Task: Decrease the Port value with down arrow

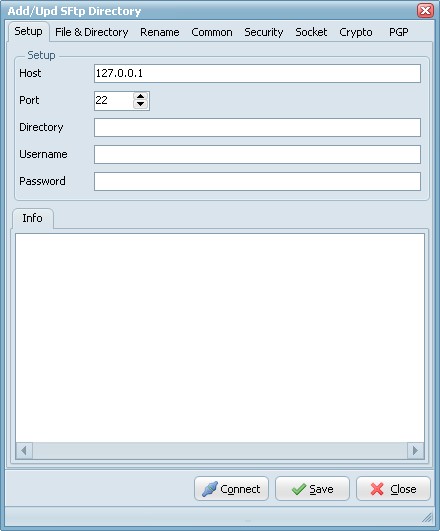Action: 140,104
